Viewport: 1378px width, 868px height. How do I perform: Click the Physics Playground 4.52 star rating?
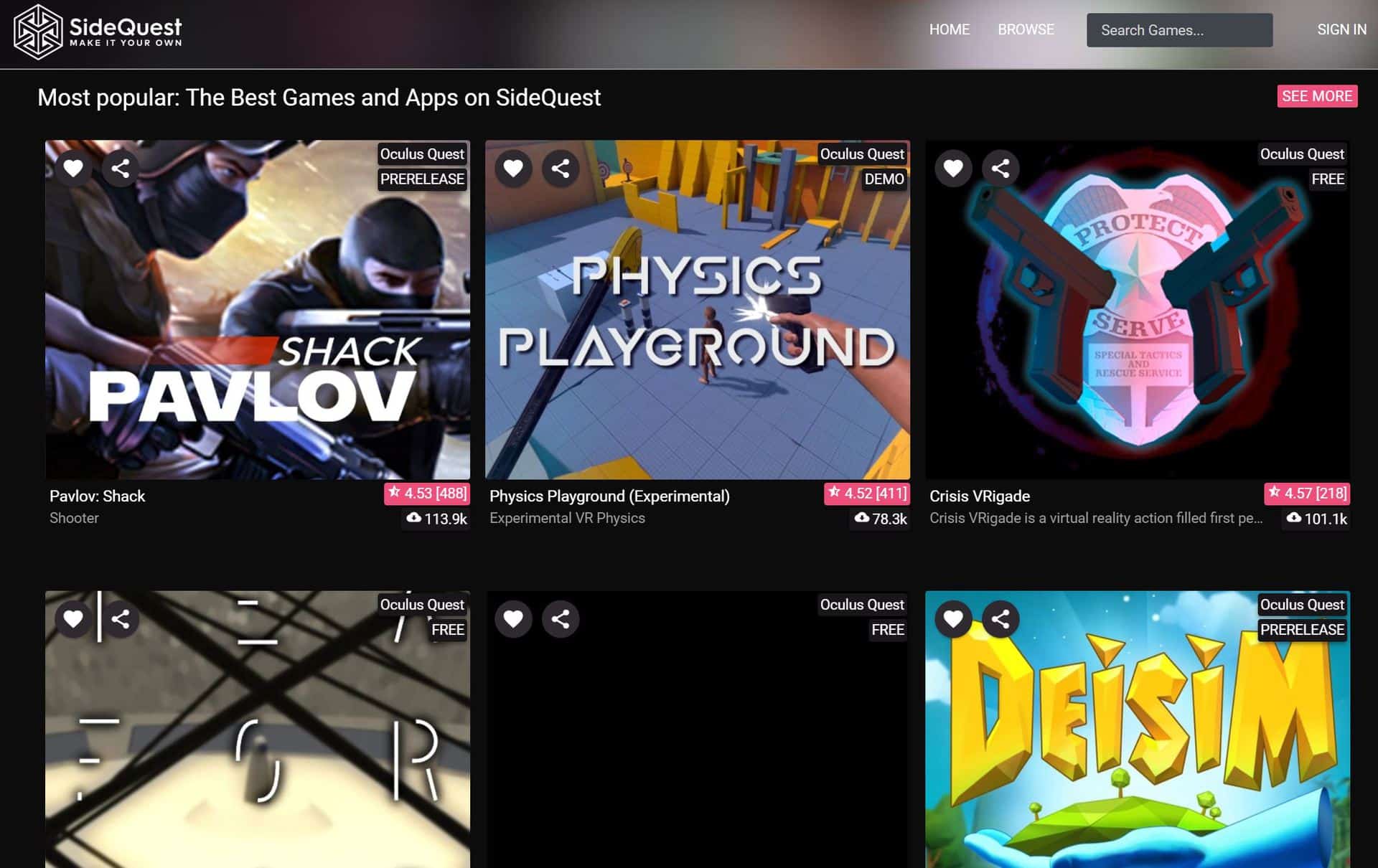[x=867, y=494]
